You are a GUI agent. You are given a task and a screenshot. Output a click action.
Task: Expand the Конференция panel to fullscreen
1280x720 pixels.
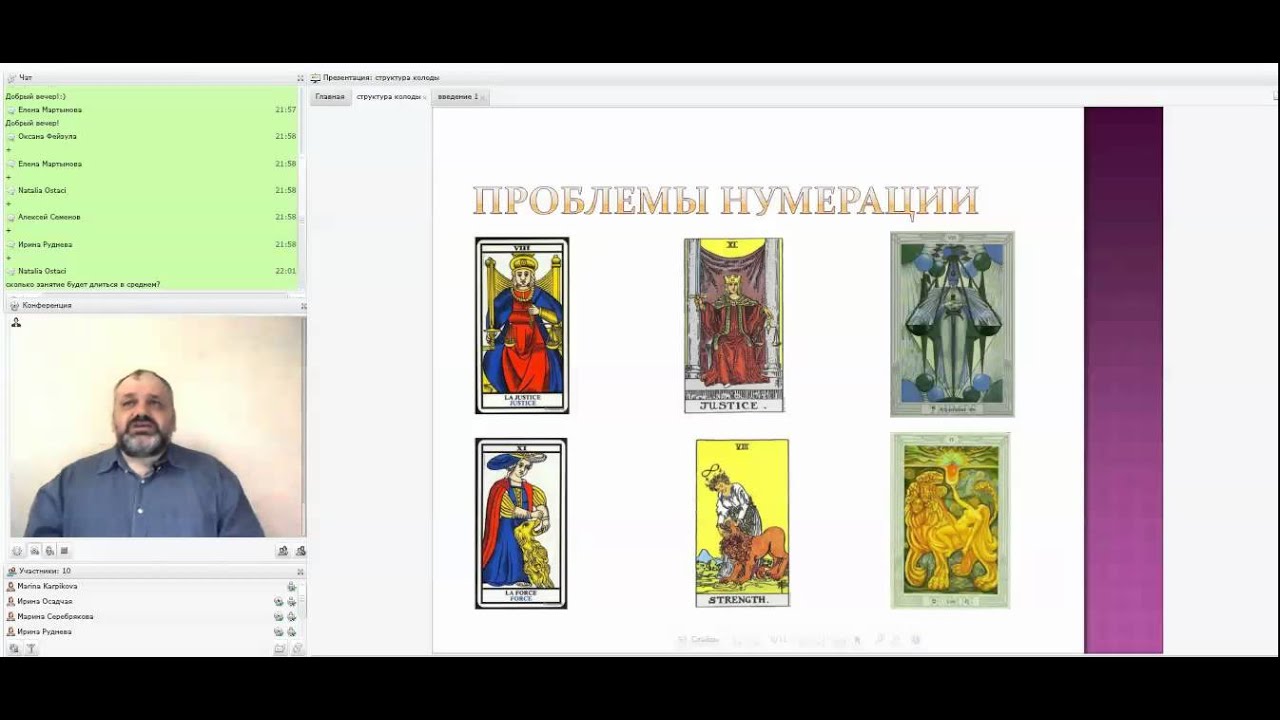(303, 306)
